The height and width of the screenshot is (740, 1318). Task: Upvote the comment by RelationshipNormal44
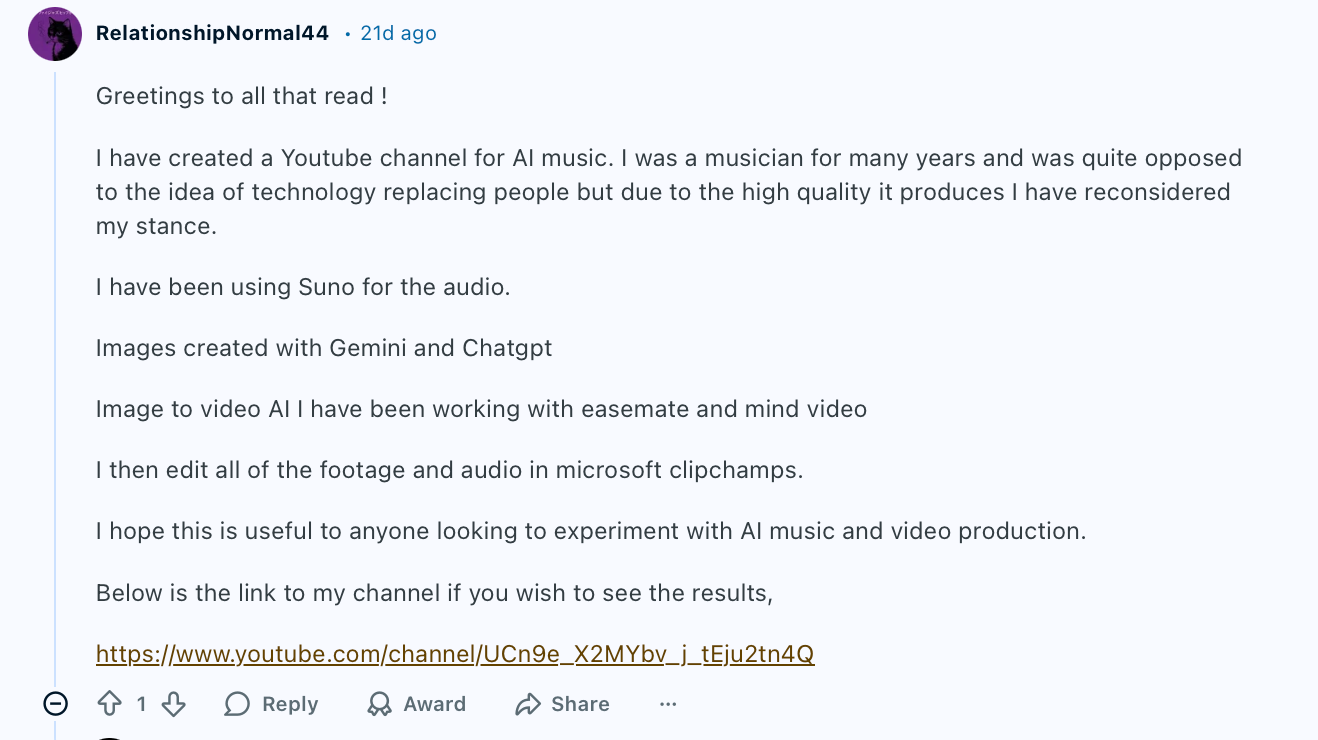(110, 704)
